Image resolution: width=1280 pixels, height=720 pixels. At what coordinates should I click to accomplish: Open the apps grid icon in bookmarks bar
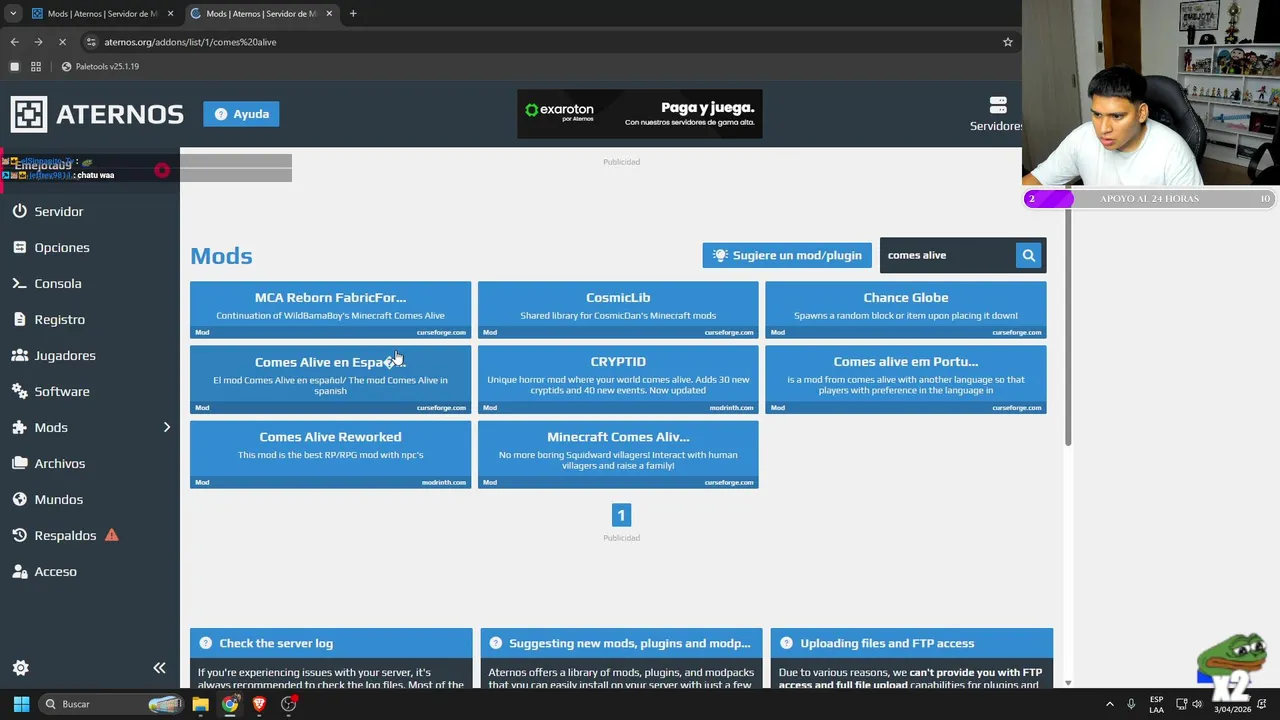pos(36,66)
